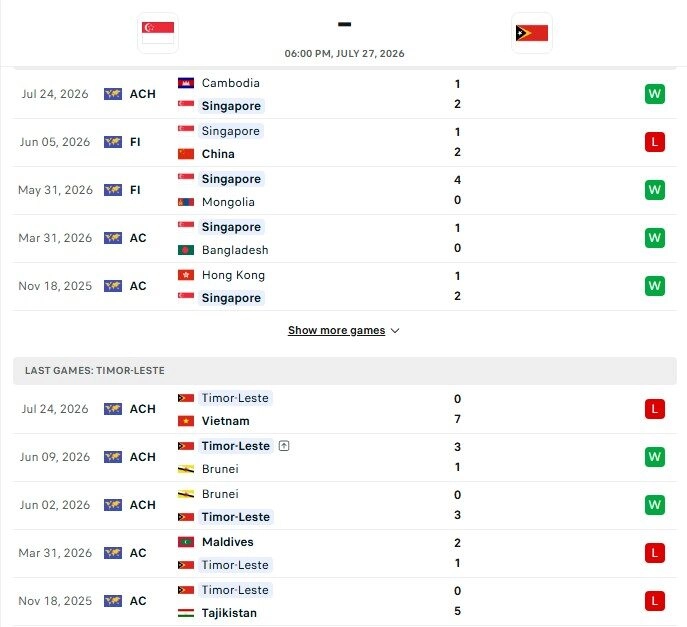Click the Bangladesh flag icon
This screenshot has height=627, width=687.
(186, 250)
